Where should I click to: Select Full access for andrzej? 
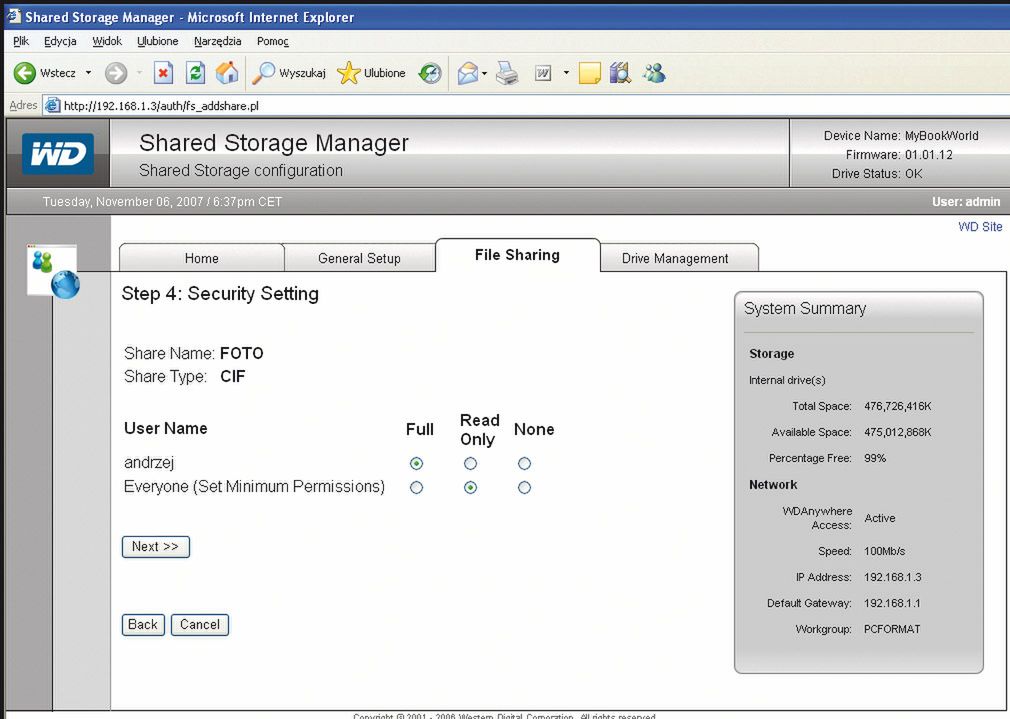pos(416,463)
